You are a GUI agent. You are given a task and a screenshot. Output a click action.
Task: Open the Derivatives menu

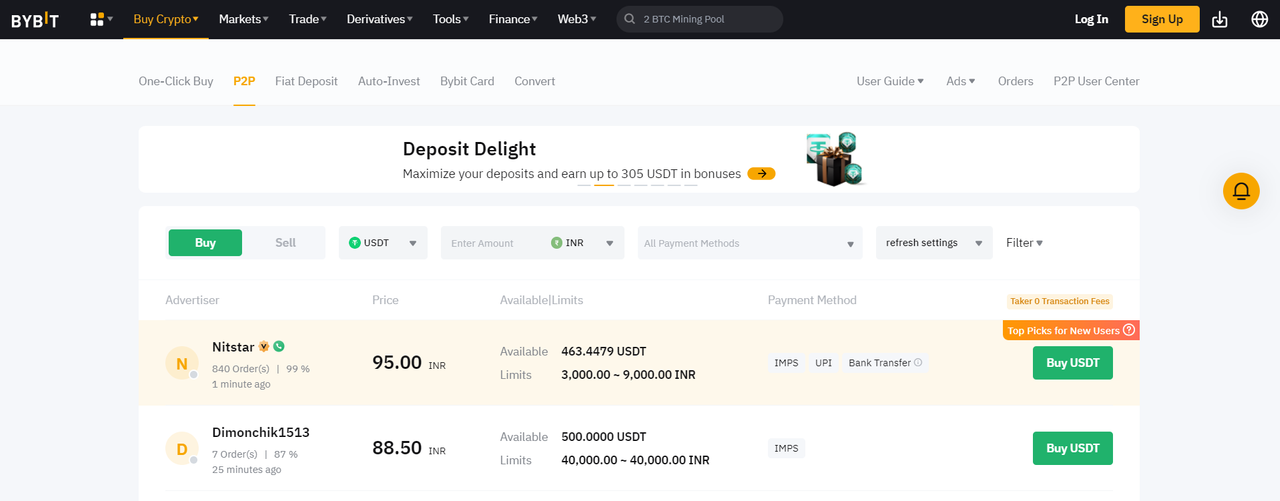pos(379,19)
